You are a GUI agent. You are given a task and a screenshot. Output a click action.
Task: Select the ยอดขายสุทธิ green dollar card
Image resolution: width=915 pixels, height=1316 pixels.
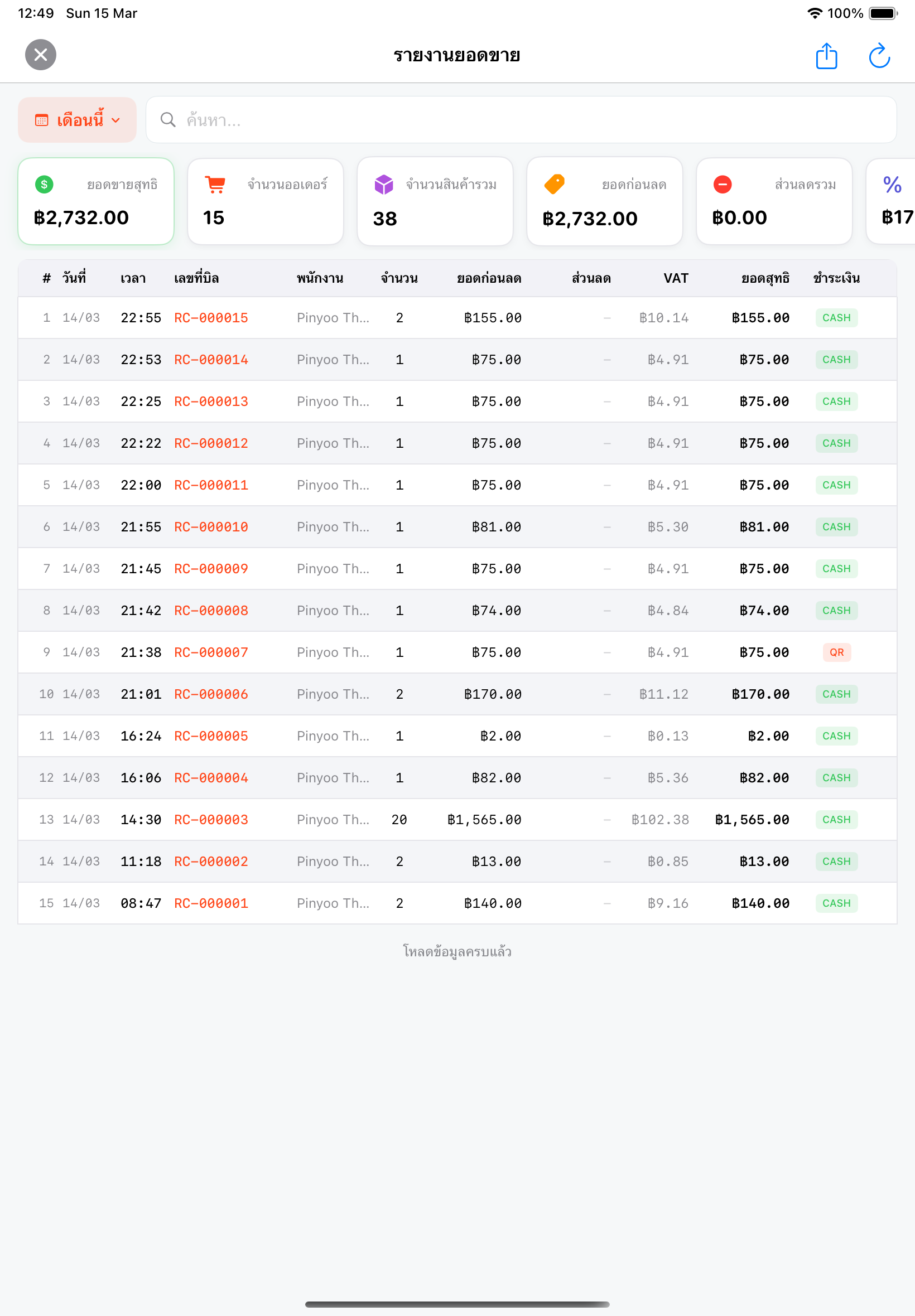(x=96, y=201)
